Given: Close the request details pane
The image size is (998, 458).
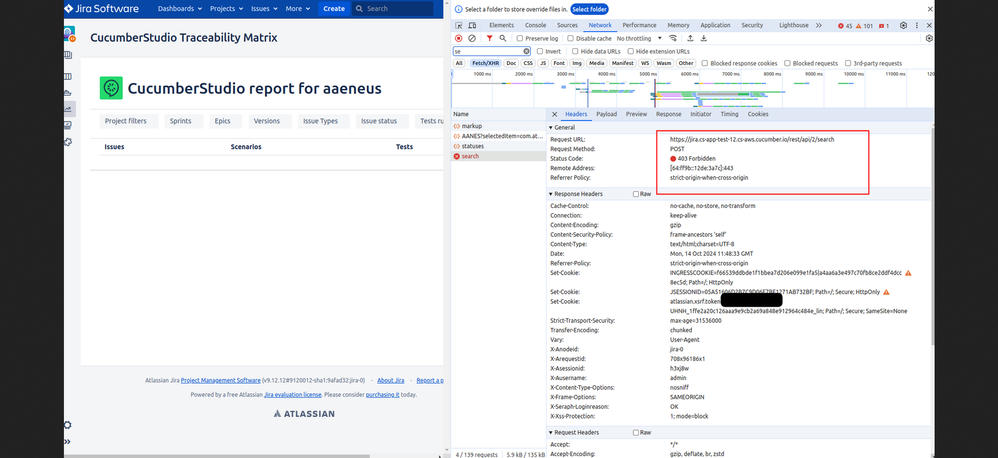Looking at the screenshot, I should (x=554, y=114).
